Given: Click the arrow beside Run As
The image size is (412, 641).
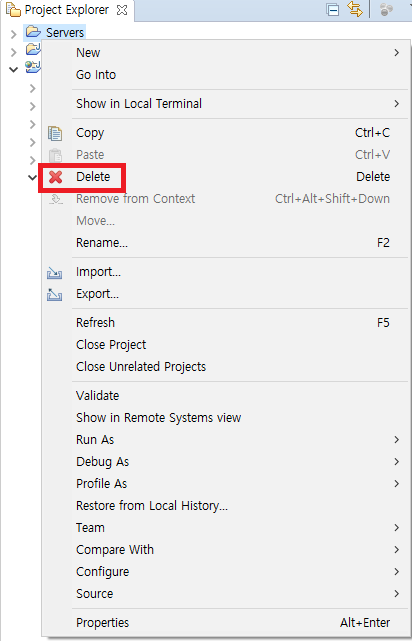Looking at the screenshot, I should 396,440.
